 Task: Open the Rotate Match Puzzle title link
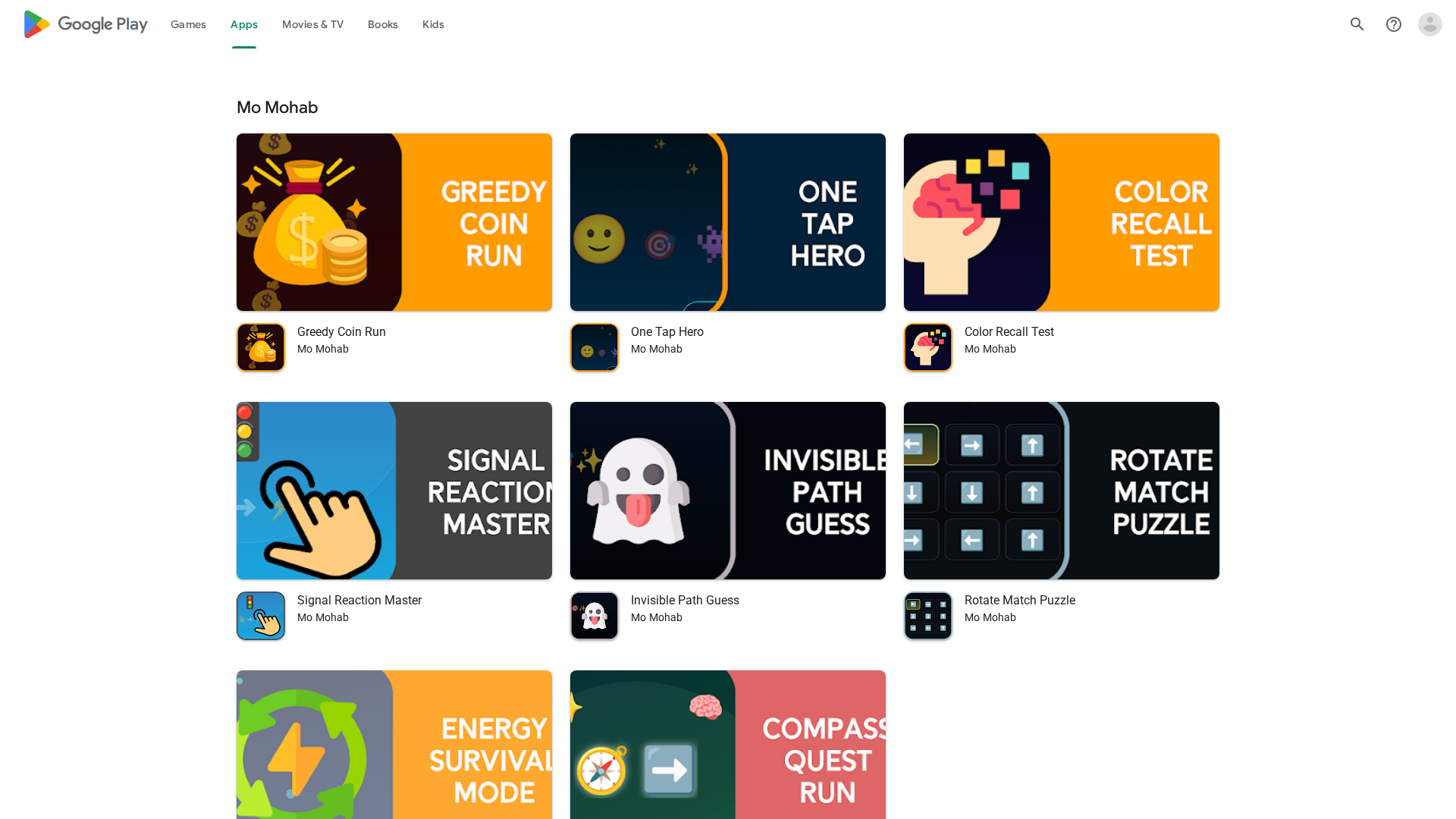(1020, 601)
